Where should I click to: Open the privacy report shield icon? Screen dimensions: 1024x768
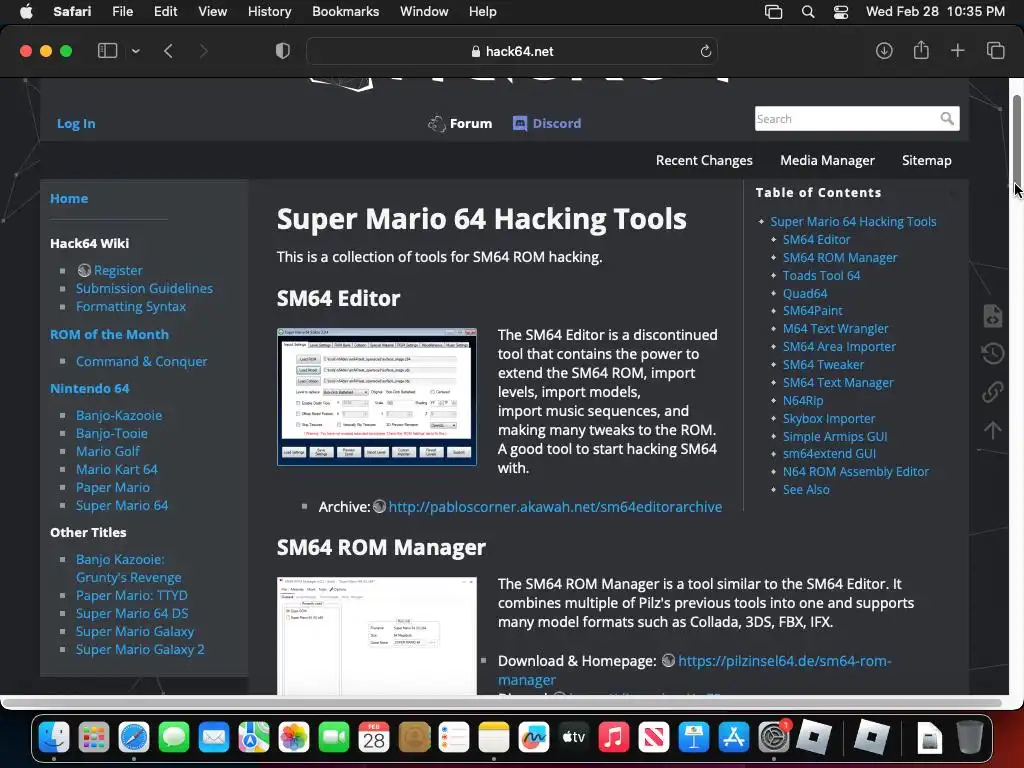pyautogui.click(x=283, y=51)
